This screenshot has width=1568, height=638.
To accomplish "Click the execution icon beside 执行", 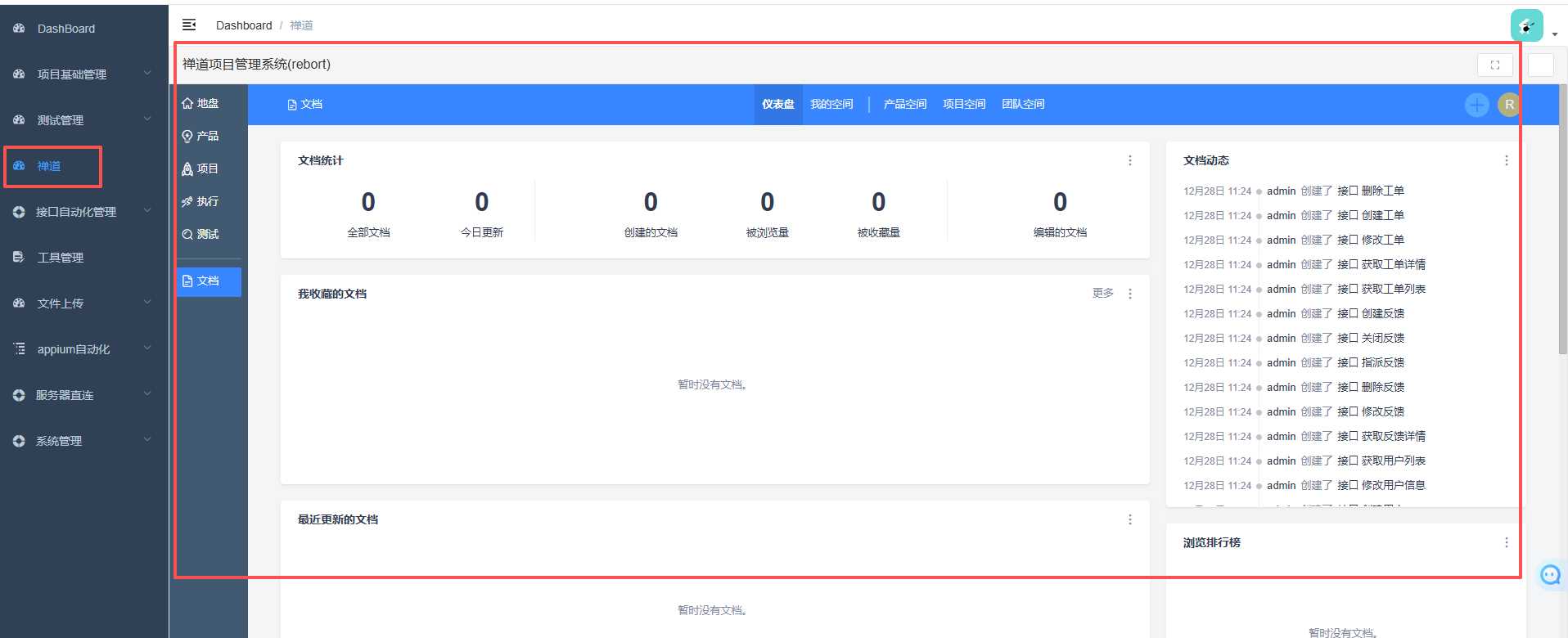I will pyautogui.click(x=187, y=202).
